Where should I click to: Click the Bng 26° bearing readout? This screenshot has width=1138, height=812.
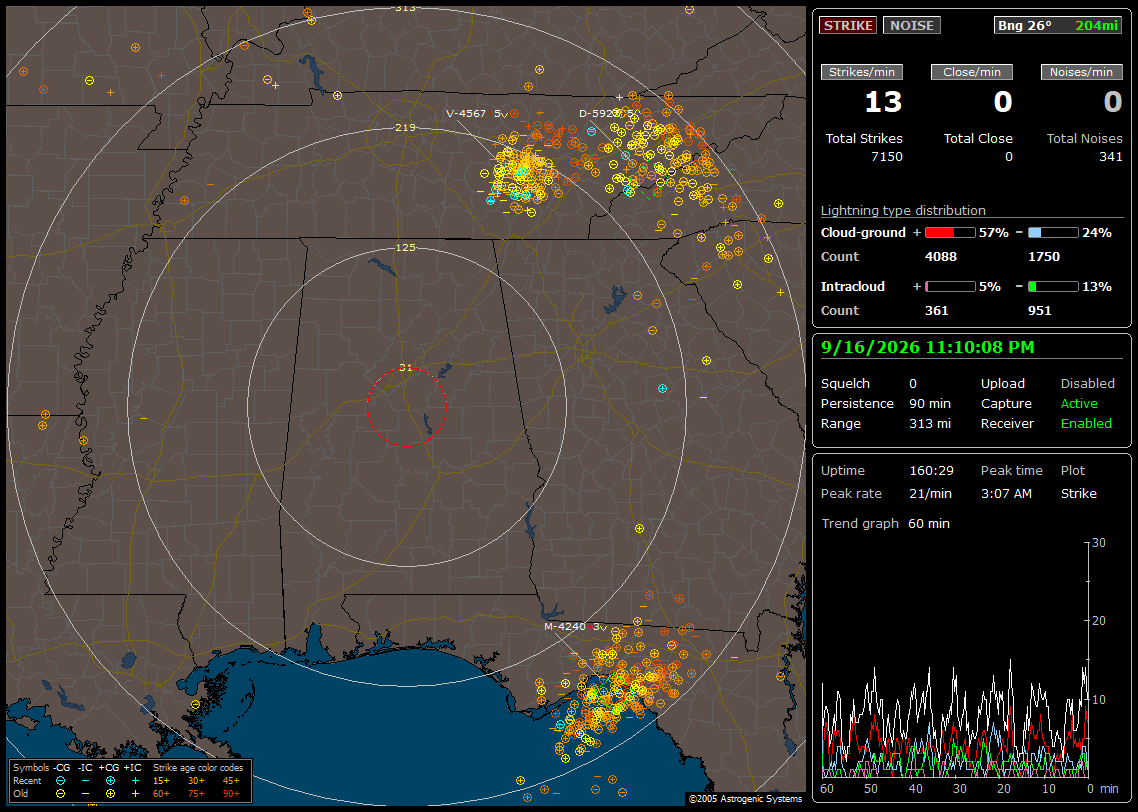coord(1025,25)
